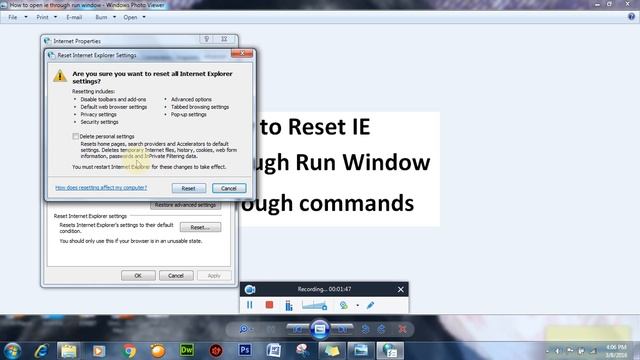Screen dimensions: 640x360
Task: Open Windows Media Player from the taskbar
Action: tap(98, 351)
